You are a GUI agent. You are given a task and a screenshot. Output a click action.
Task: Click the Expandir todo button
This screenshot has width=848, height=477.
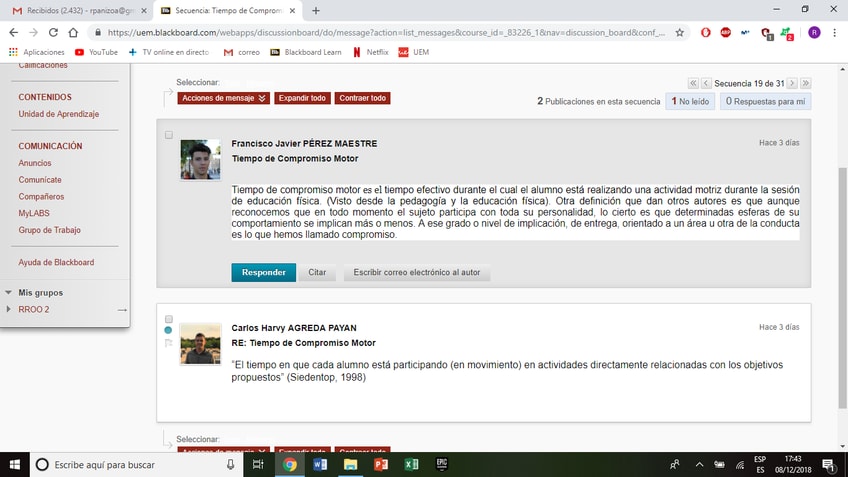tap(302, 98)
